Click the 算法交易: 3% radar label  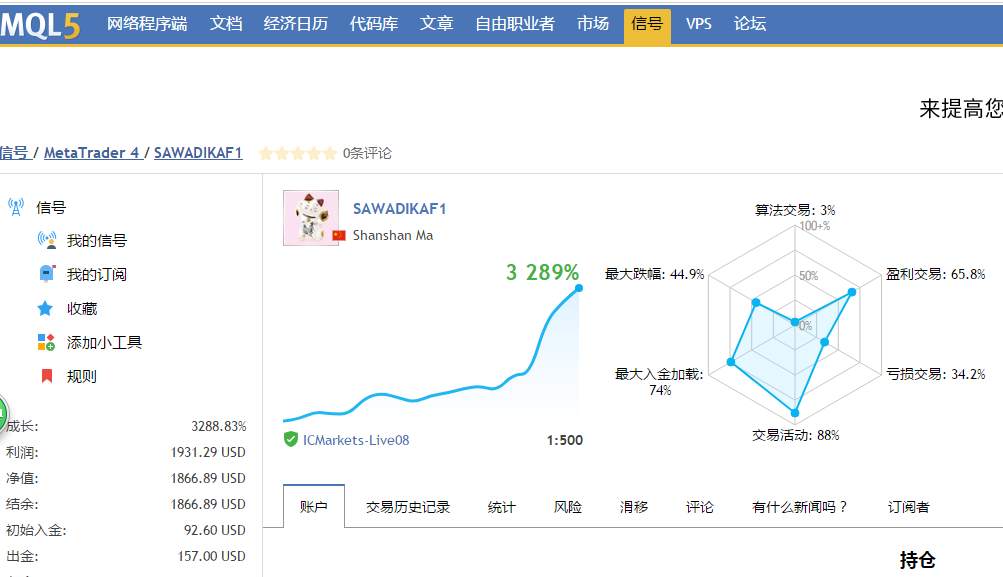click(795, 210)
